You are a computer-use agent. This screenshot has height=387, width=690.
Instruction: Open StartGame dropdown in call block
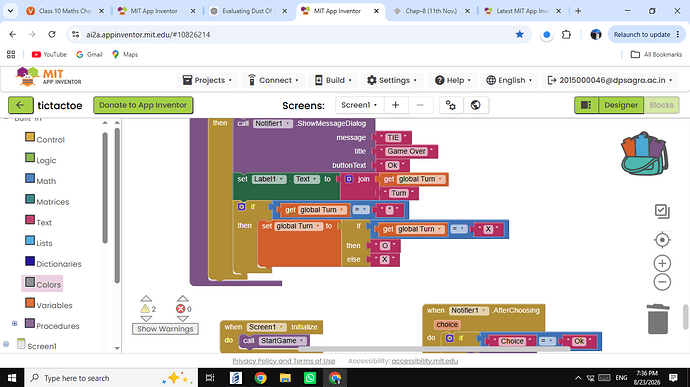(x=282, y=341)
